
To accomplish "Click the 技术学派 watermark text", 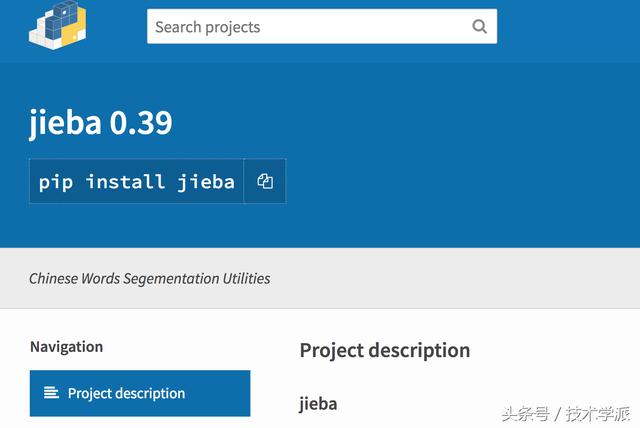I will coord(598,413).
